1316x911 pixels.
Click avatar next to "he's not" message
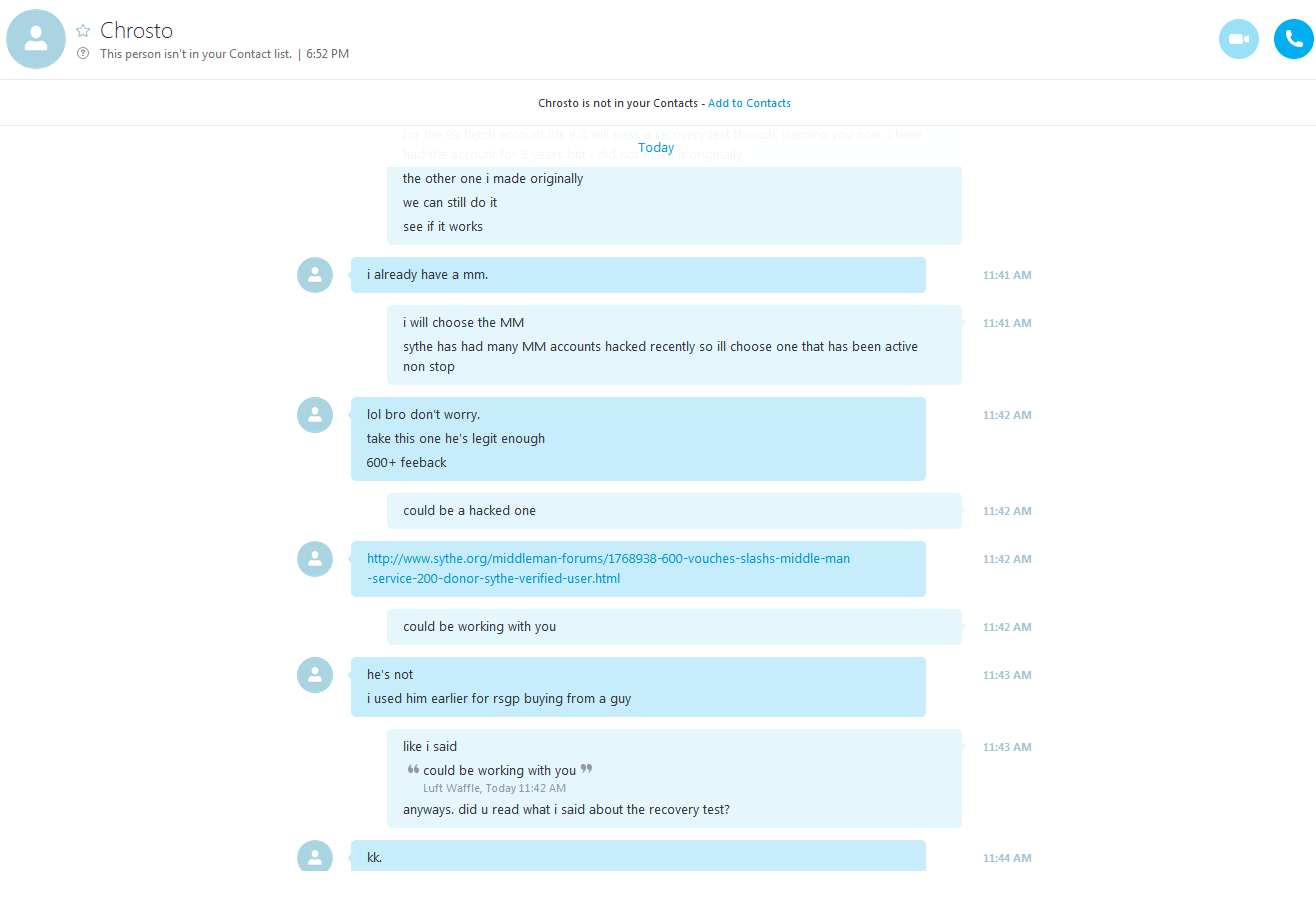tap(315, 675)
